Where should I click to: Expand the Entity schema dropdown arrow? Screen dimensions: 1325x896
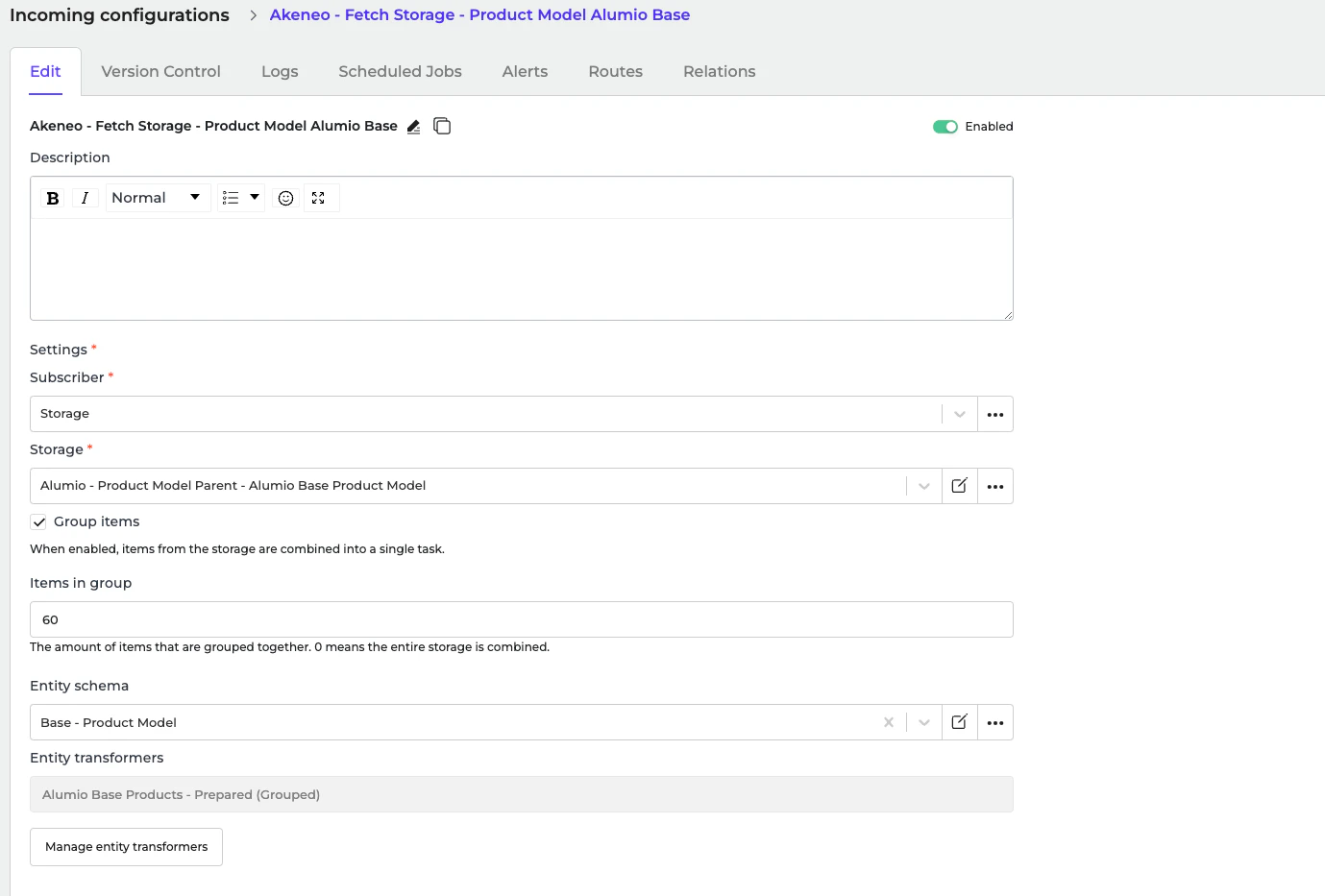[924, 722]
